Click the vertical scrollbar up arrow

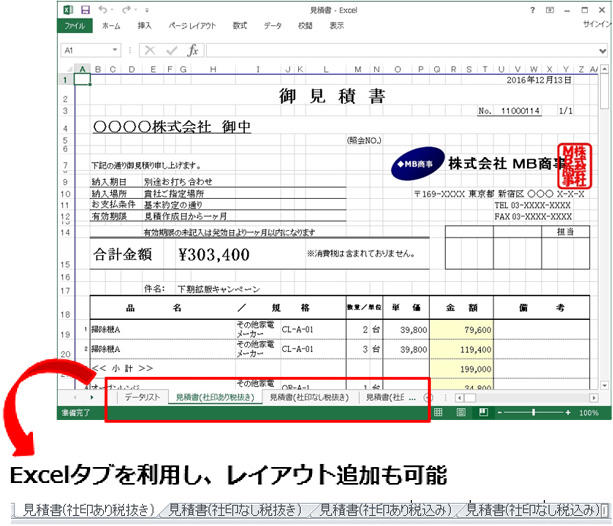(604, 69)
